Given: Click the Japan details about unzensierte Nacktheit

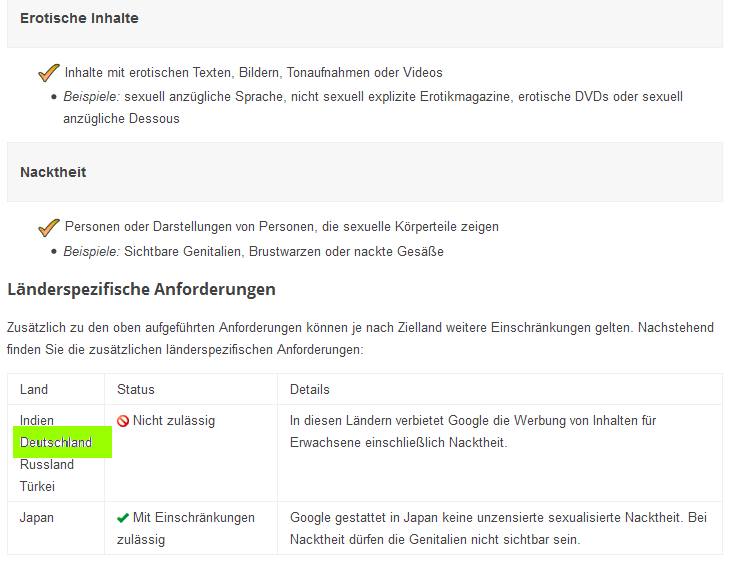Looking at the screenshot, I should [498, 528].
